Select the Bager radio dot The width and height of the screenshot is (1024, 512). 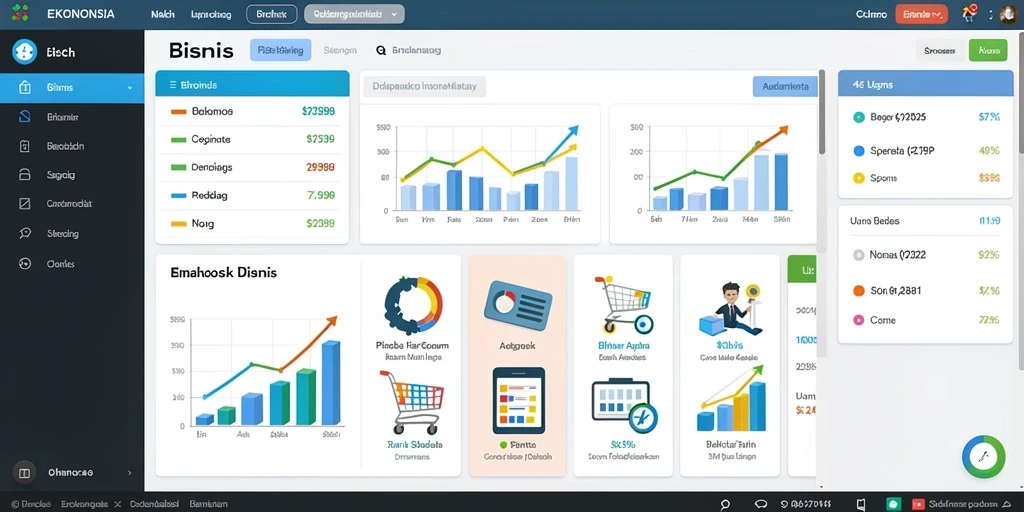(x=859, y=118)
